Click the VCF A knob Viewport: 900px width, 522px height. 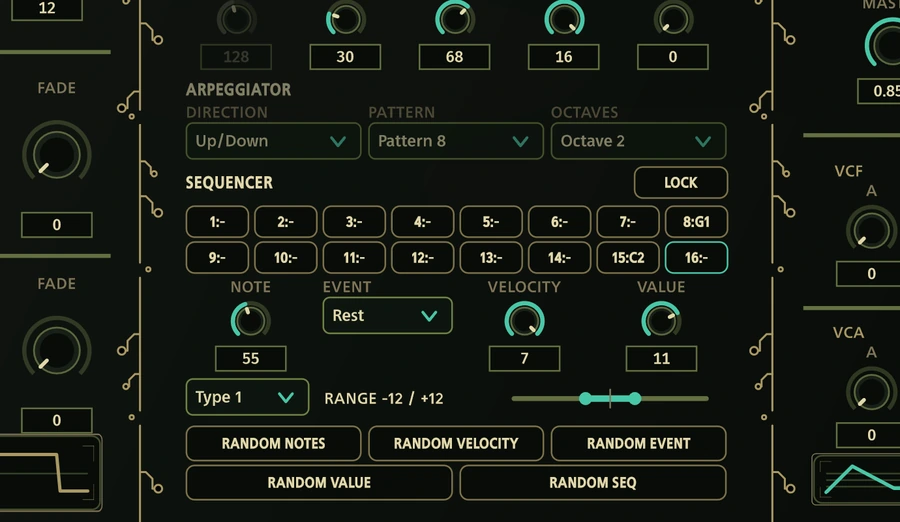point(871,230)
